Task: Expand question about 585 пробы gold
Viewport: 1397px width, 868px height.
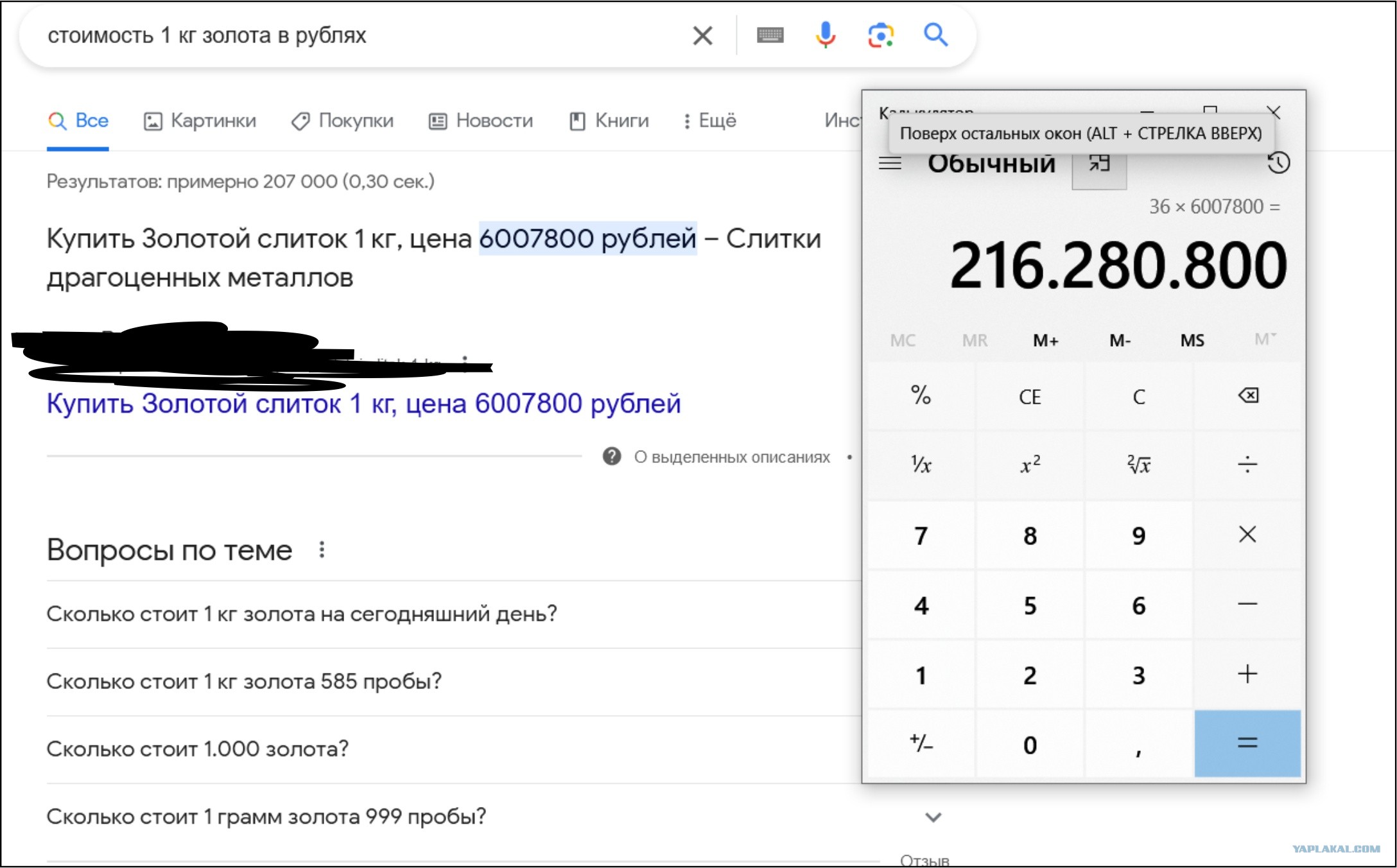Action: tap(453, 682)
